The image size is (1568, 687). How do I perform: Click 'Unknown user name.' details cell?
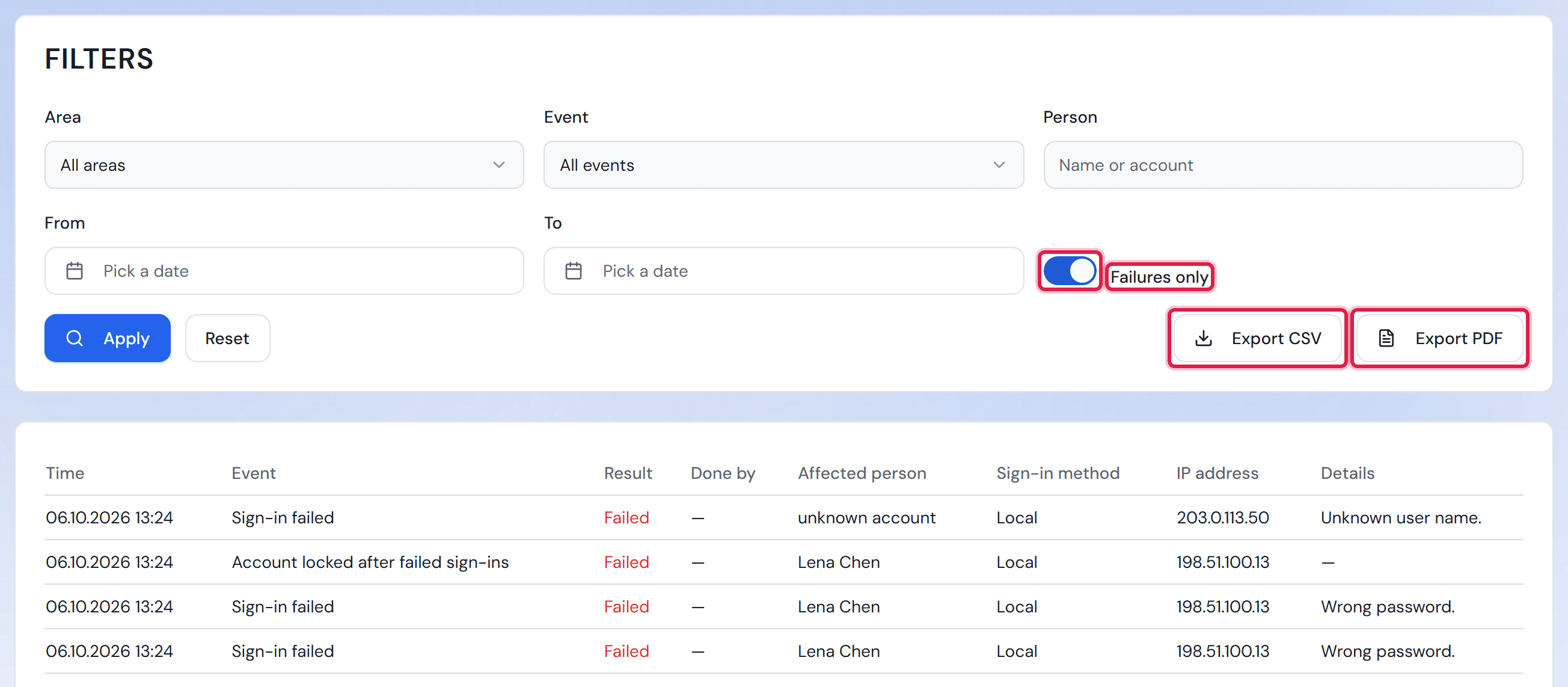(x=1401, y=518)
